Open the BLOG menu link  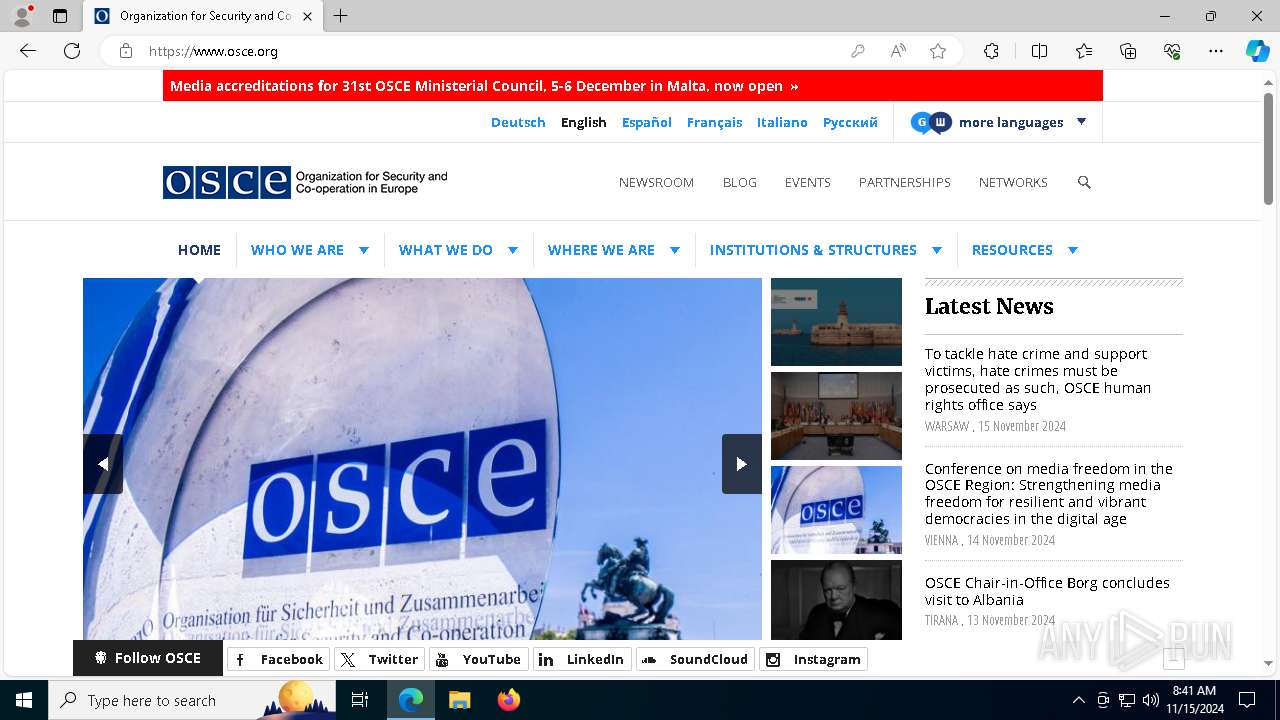(x=740, y=182)
